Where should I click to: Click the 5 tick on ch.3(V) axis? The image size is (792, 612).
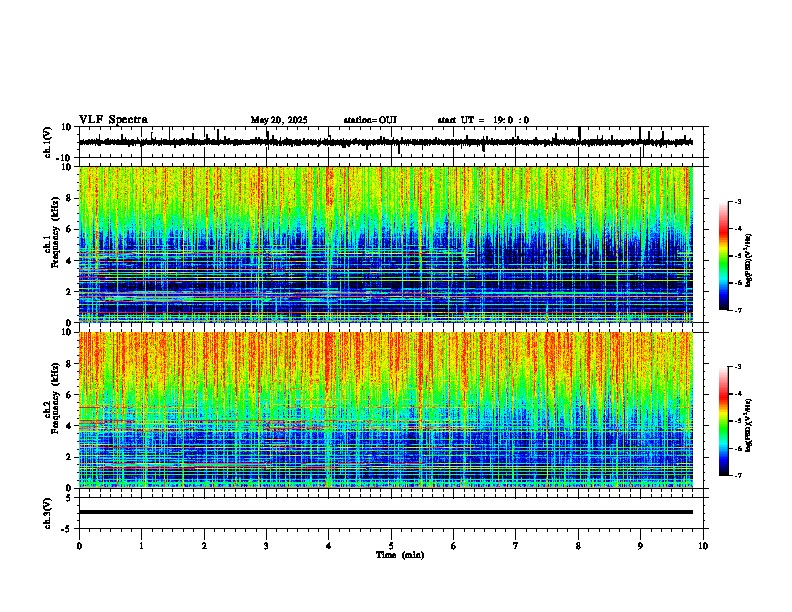[69, 497]
